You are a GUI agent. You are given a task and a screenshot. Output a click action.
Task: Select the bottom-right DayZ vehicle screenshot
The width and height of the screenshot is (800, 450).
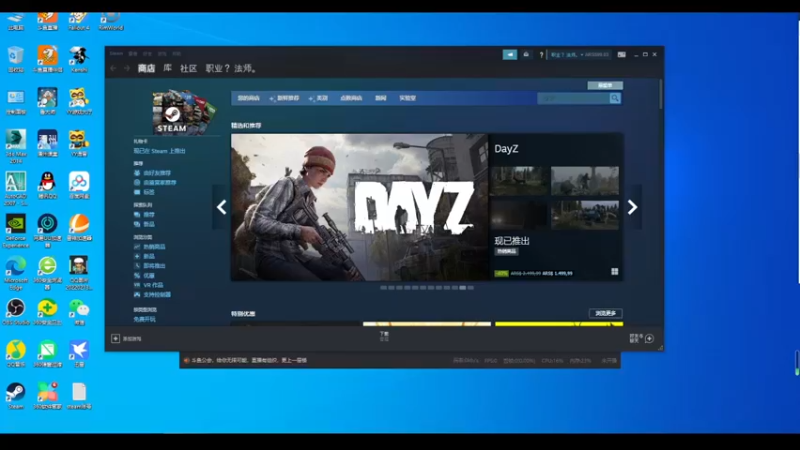point(585,215)
